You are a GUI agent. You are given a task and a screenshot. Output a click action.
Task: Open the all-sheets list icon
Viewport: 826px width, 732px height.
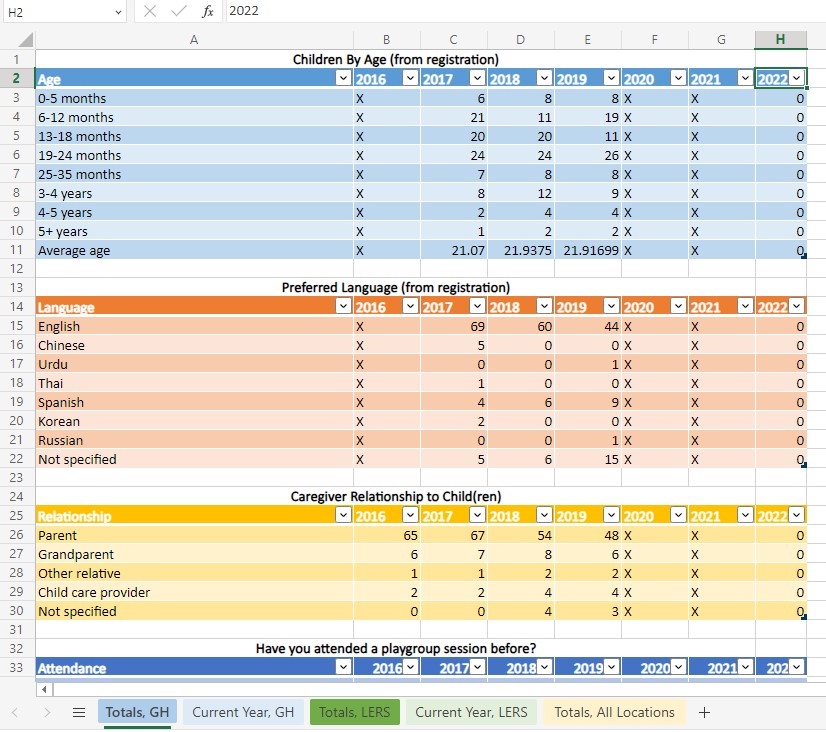coord(78,712)
